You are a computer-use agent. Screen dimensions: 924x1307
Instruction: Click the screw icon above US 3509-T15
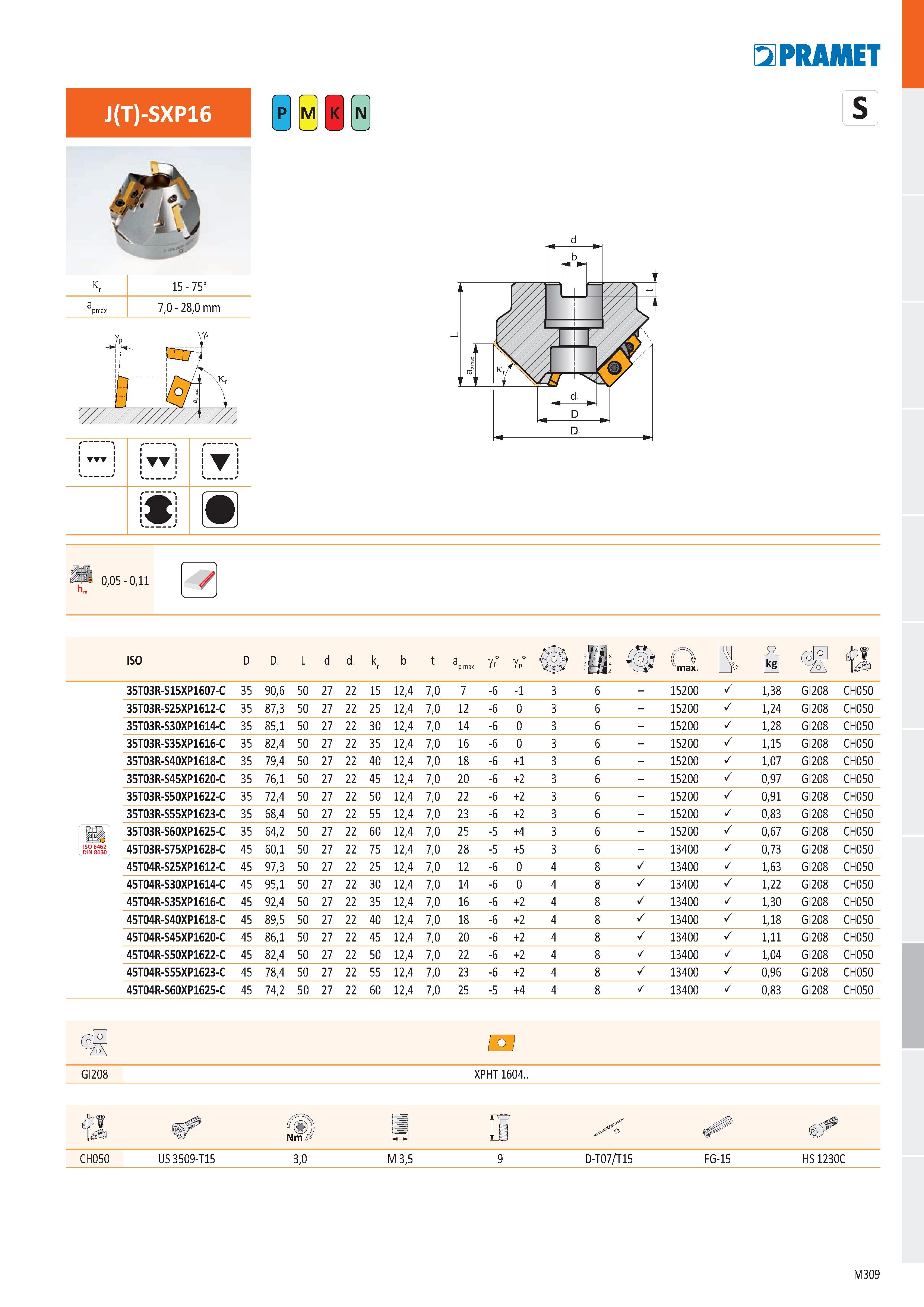186,1128
